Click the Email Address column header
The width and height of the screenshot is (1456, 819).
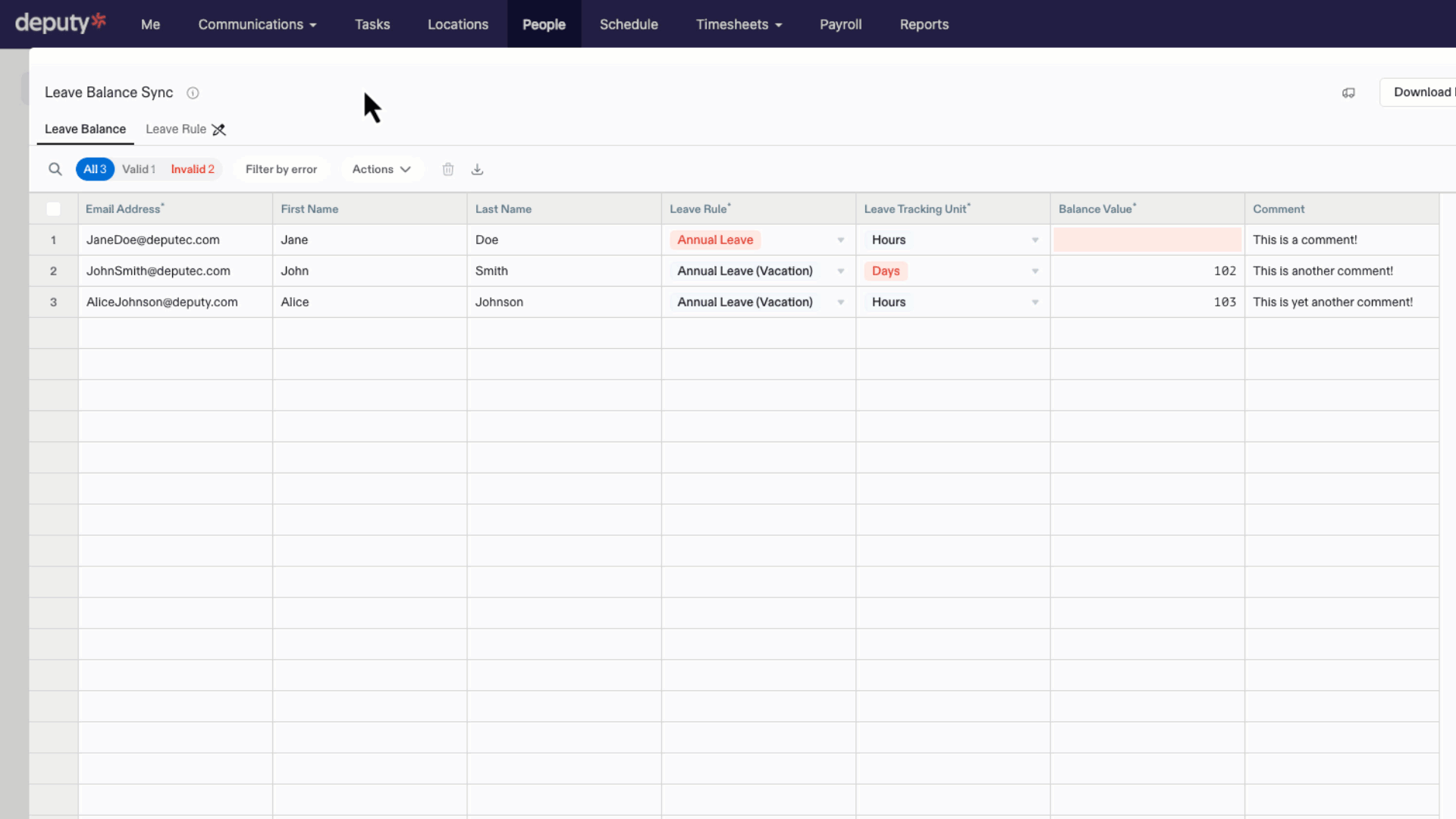[175, 209]
